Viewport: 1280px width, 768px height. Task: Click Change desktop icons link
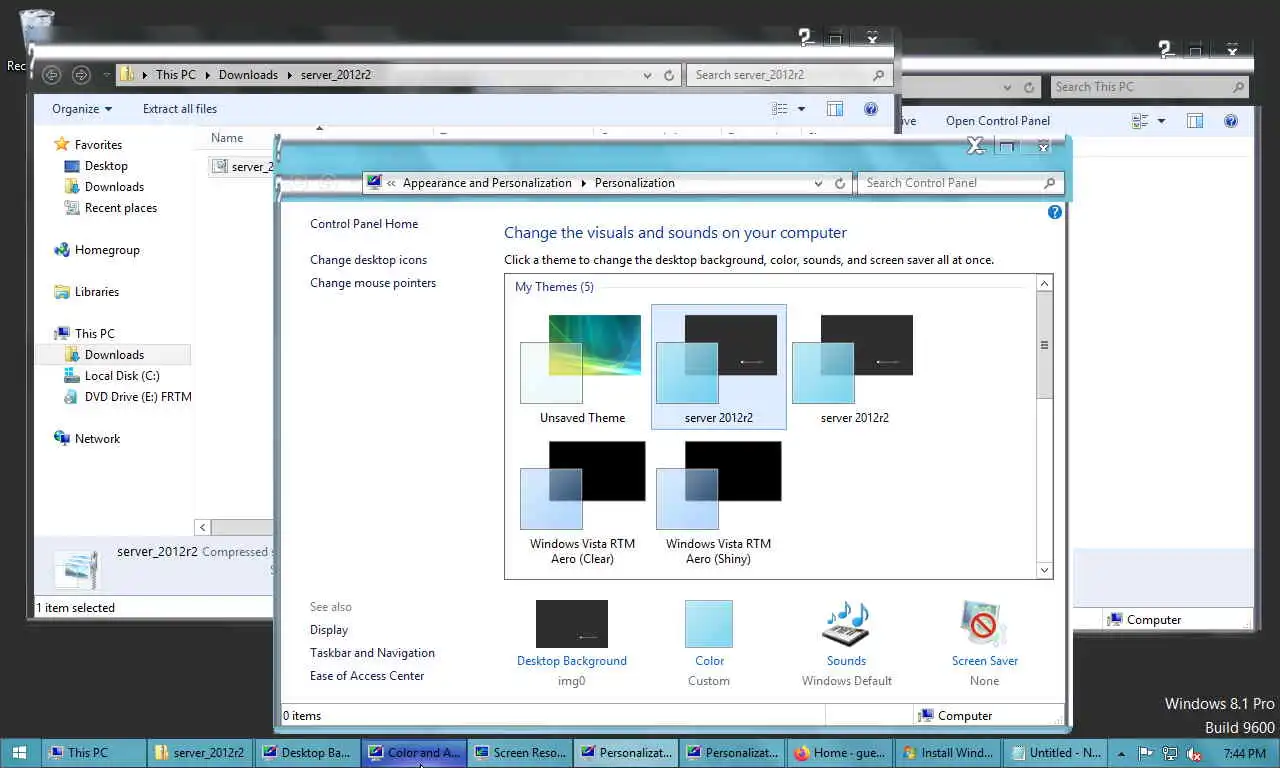point(368,260)
